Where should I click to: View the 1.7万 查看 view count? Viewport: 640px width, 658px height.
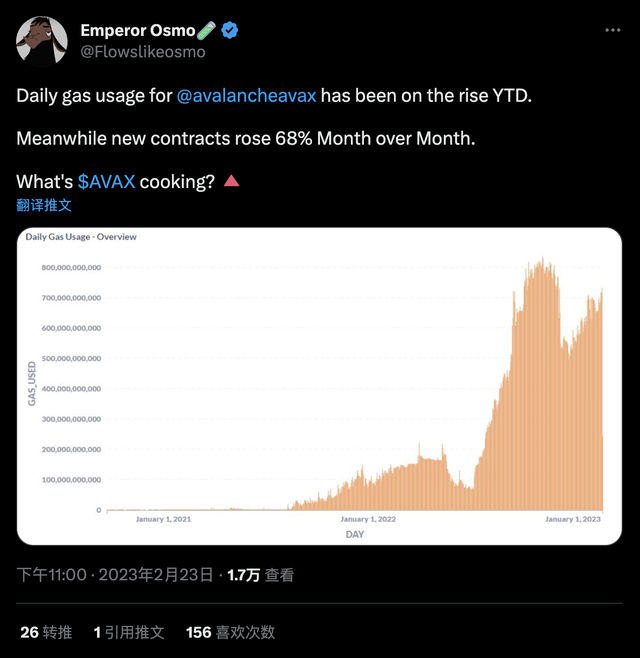pyautogui.click(x=260, y=575)
